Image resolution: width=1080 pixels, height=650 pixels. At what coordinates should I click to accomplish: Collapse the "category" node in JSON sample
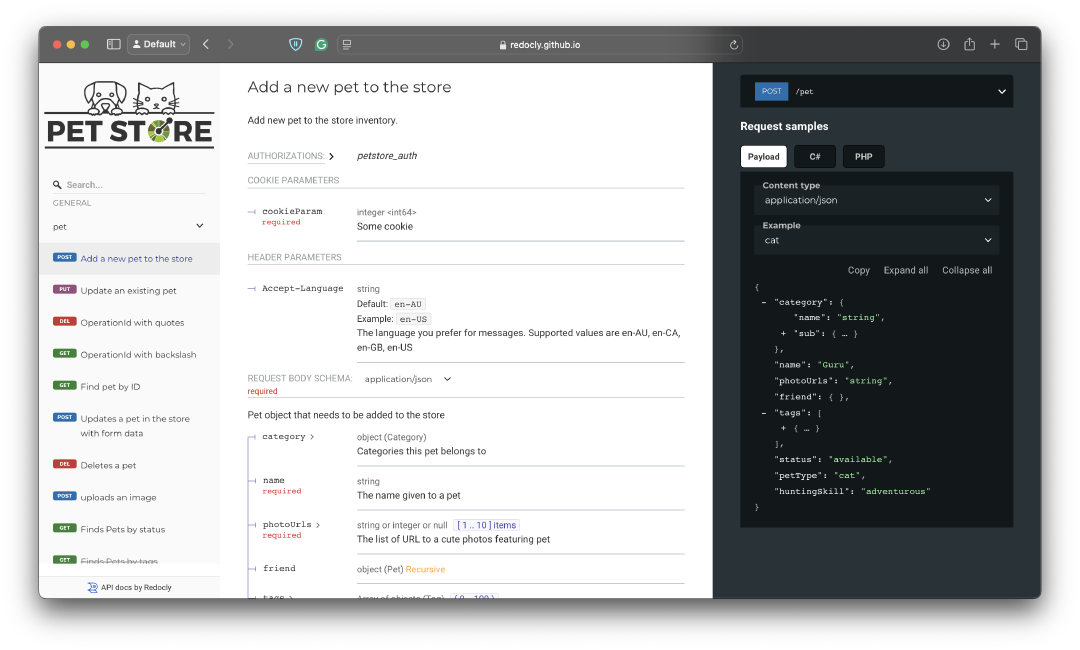point(764,302)
